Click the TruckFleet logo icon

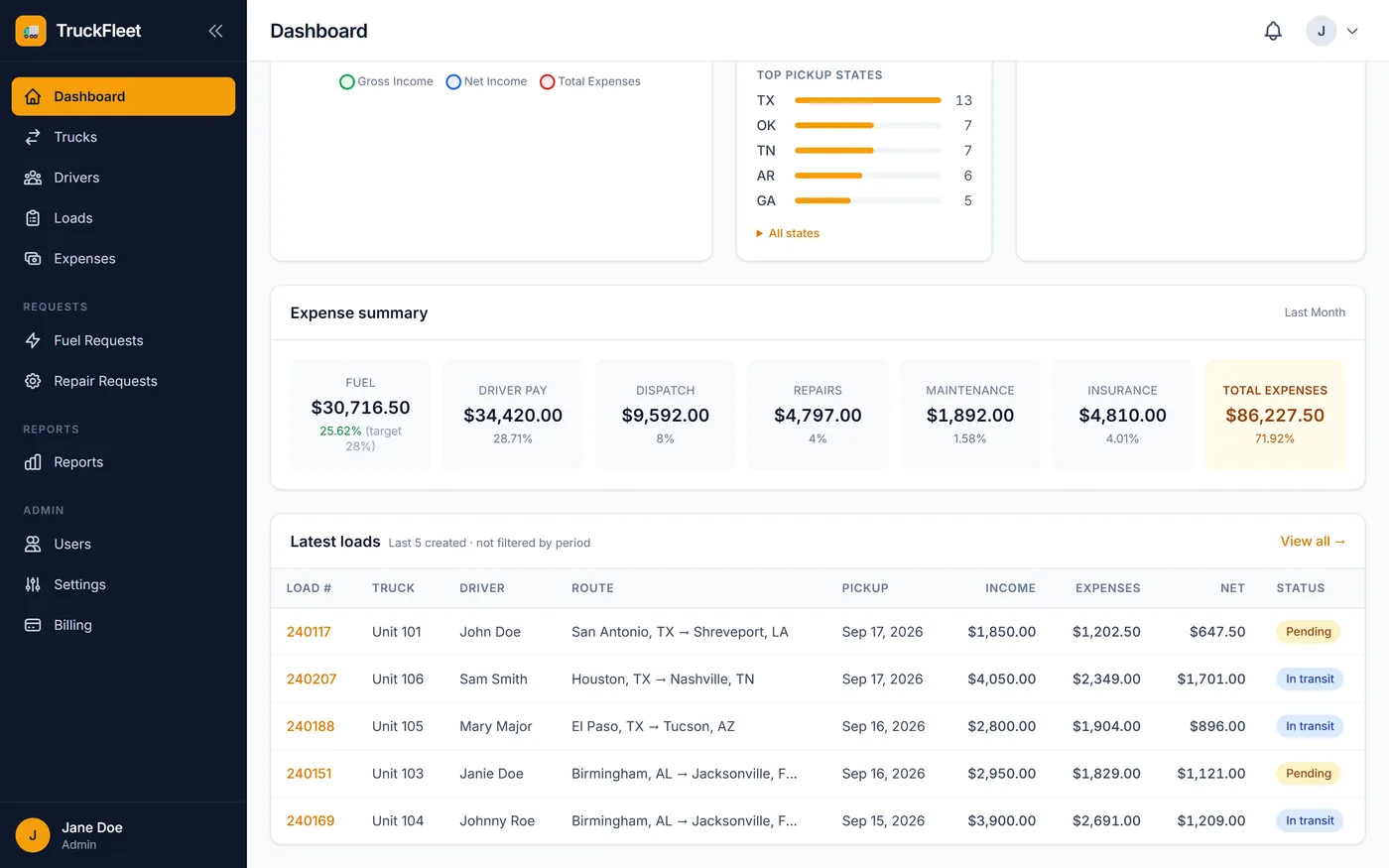click(x=31, y=31)
